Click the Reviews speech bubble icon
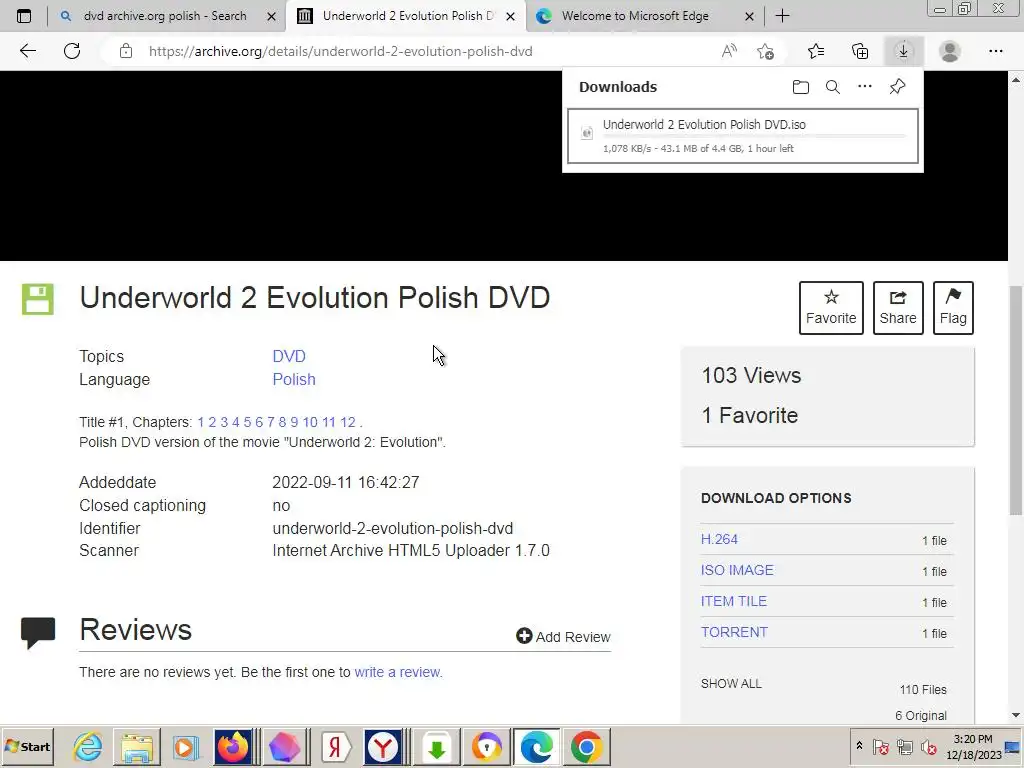Screen dimensions: 1024x768 coord(38,632)
